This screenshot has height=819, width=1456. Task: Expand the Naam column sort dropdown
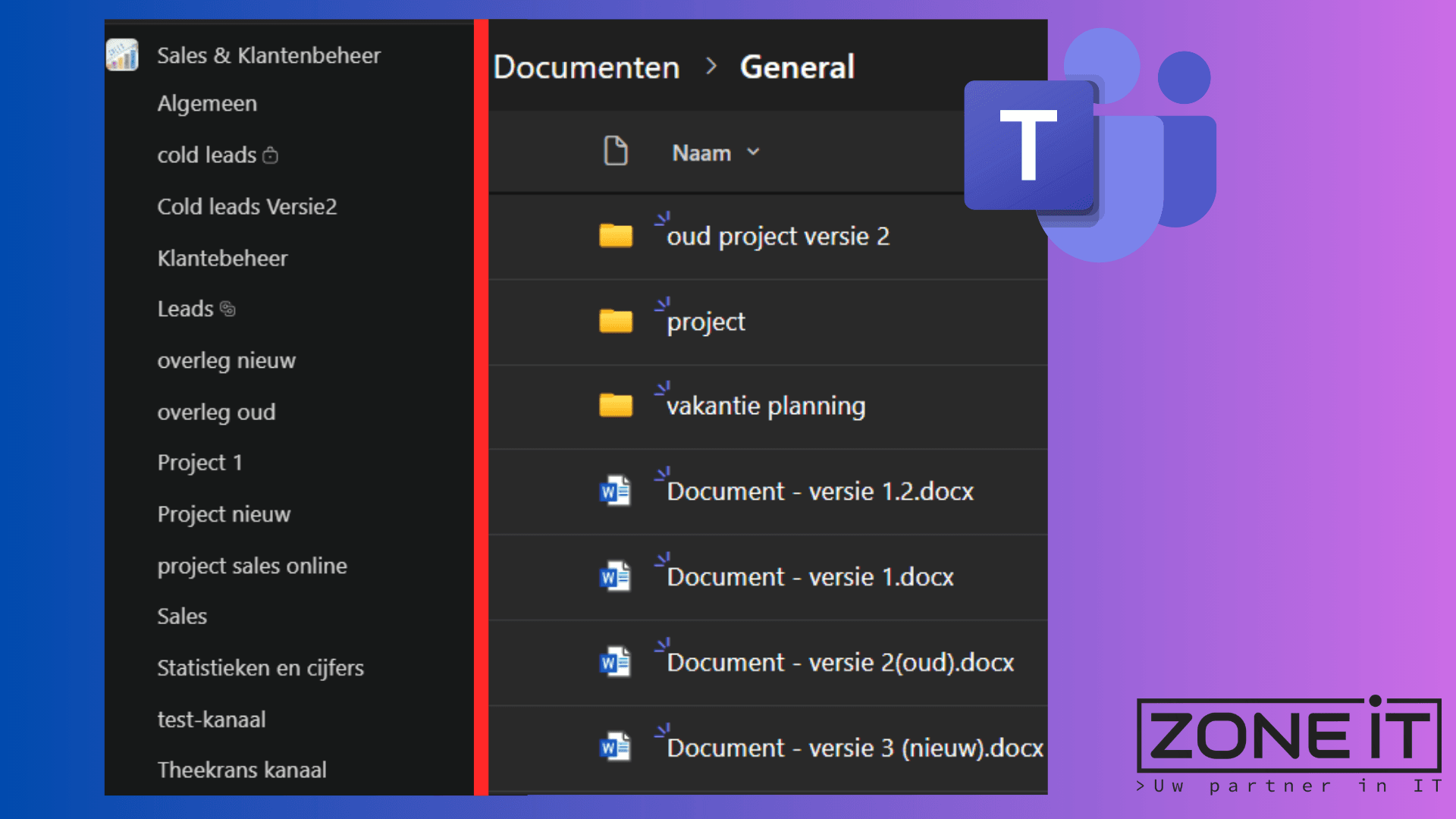[x=753, y=152]
